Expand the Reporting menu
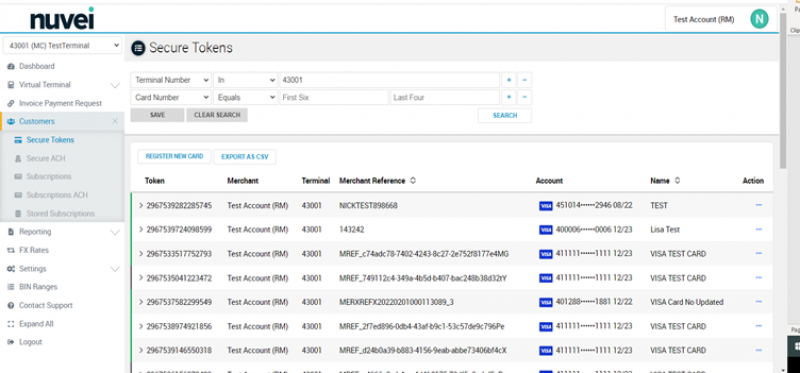The image size is (800, 373). 62,232
